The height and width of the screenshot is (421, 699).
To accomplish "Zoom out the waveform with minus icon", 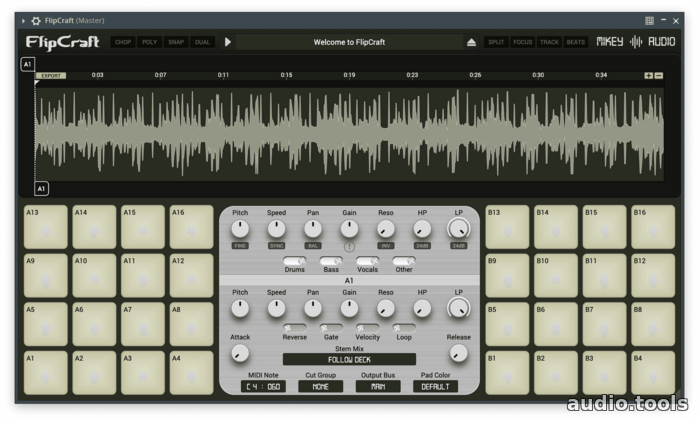I will 658,75.
